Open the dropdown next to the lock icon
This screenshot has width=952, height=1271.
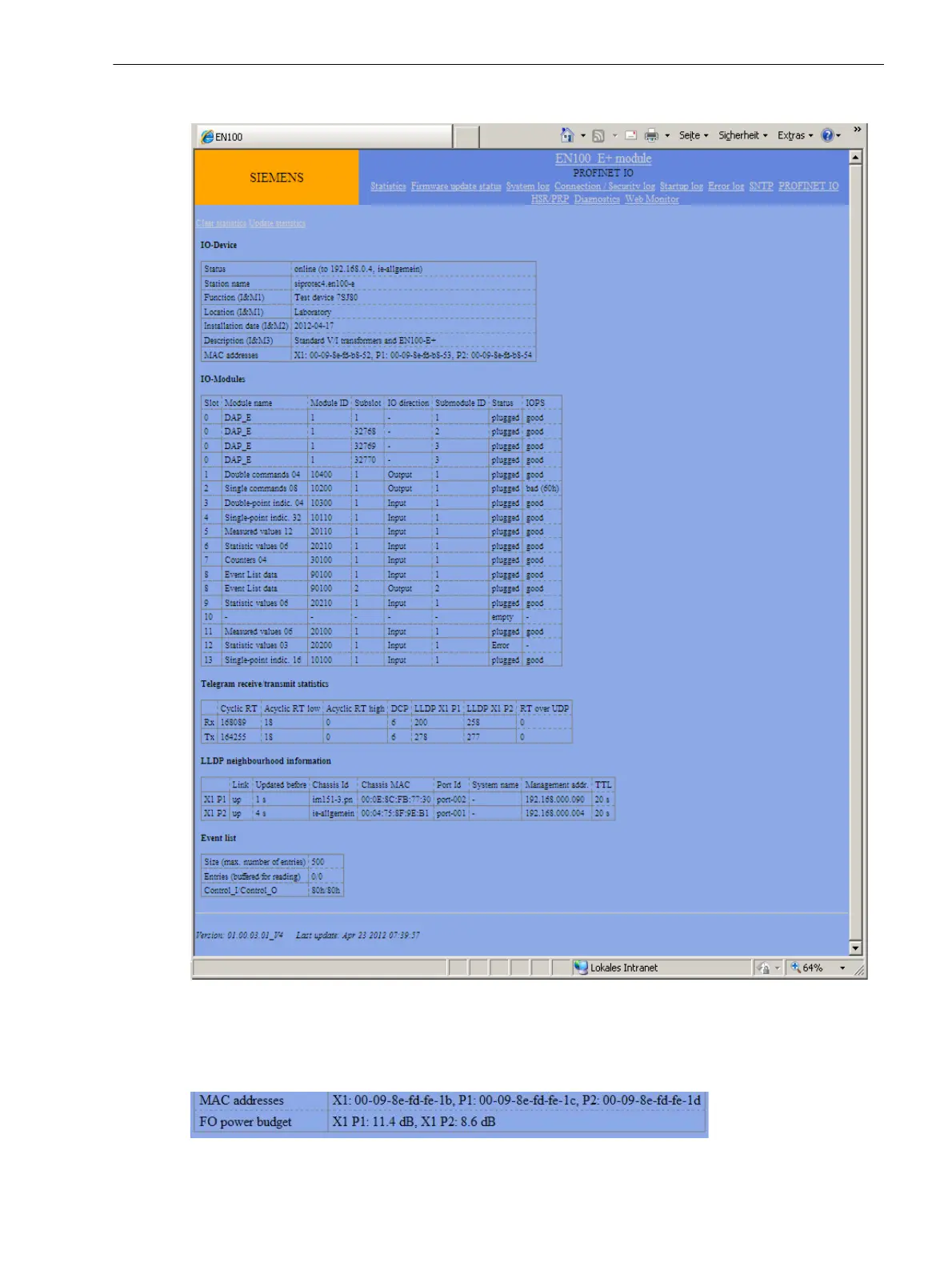point(777,968)
